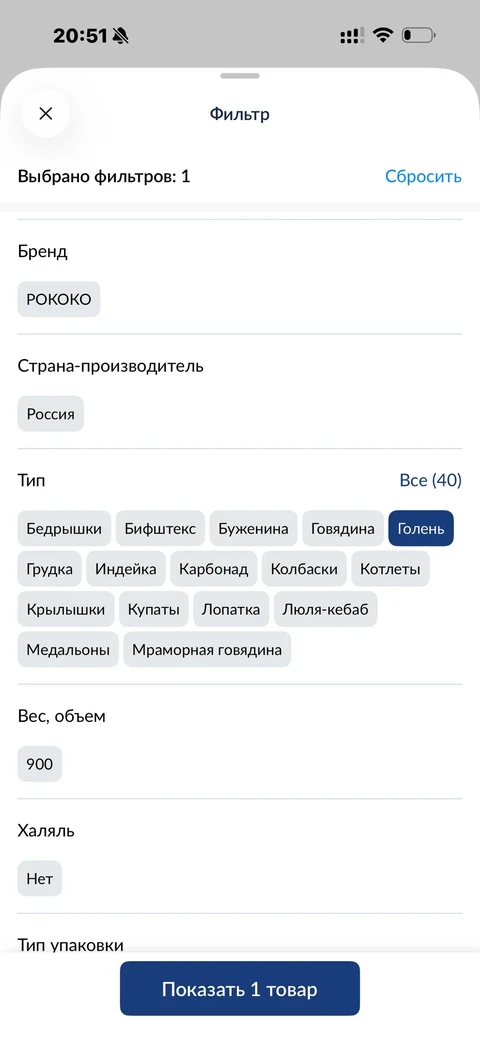This screenshot has height=1043, width=480.
Task: Tap the battery icon in status bar
Action: [x=420, y=35]
